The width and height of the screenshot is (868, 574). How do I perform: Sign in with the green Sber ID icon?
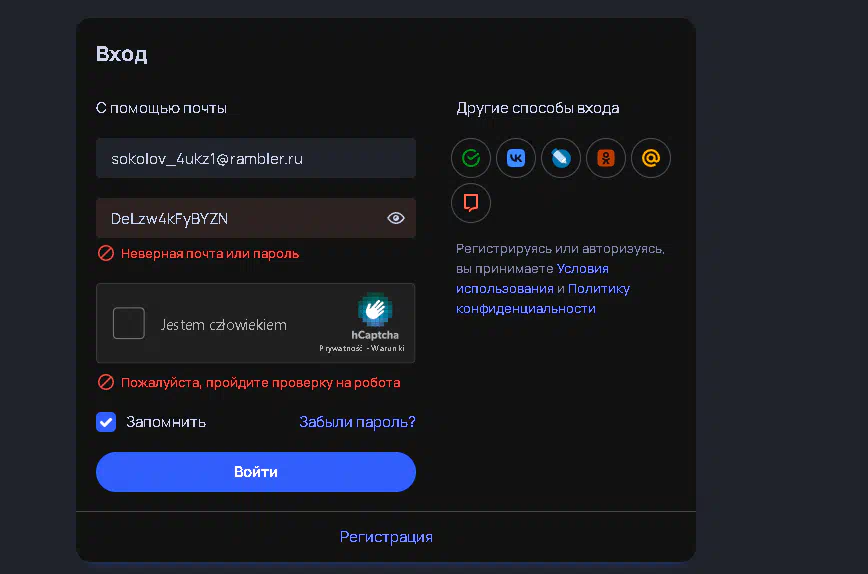click(471, 158)
